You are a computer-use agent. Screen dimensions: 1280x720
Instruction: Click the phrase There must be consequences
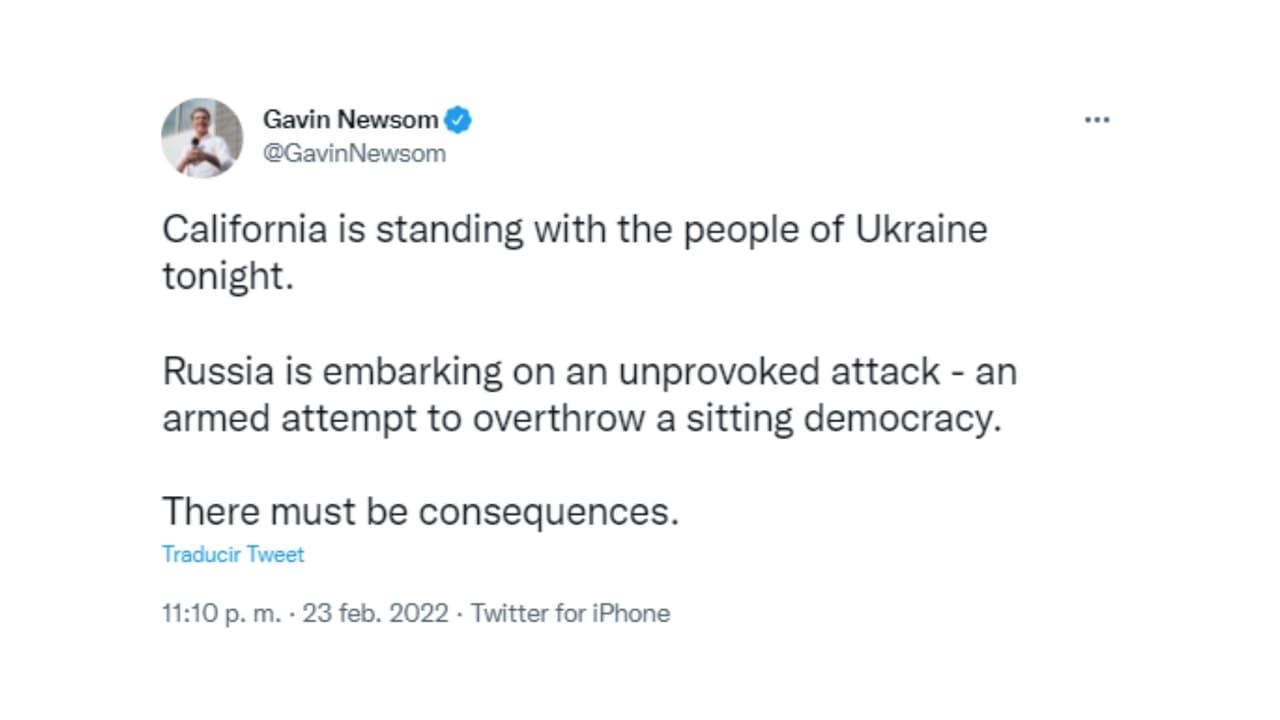point(420,511)
